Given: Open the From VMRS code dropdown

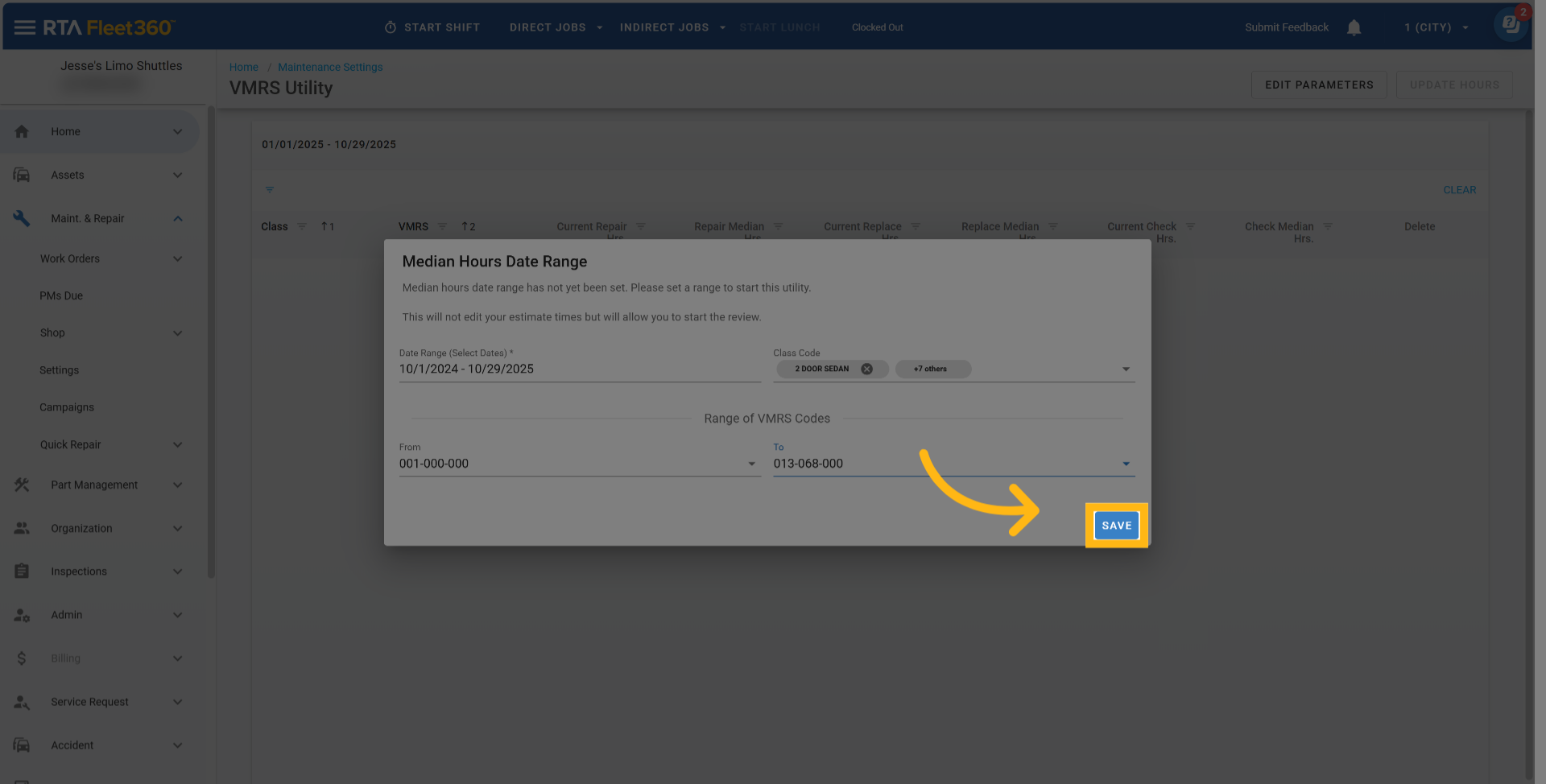Looking at the screenshot, I should coord(751,464).
